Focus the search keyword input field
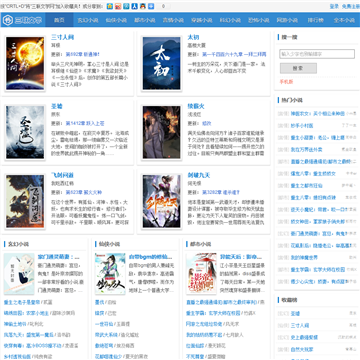The width and height of the screenshot is (360, 360). (317, 54)
